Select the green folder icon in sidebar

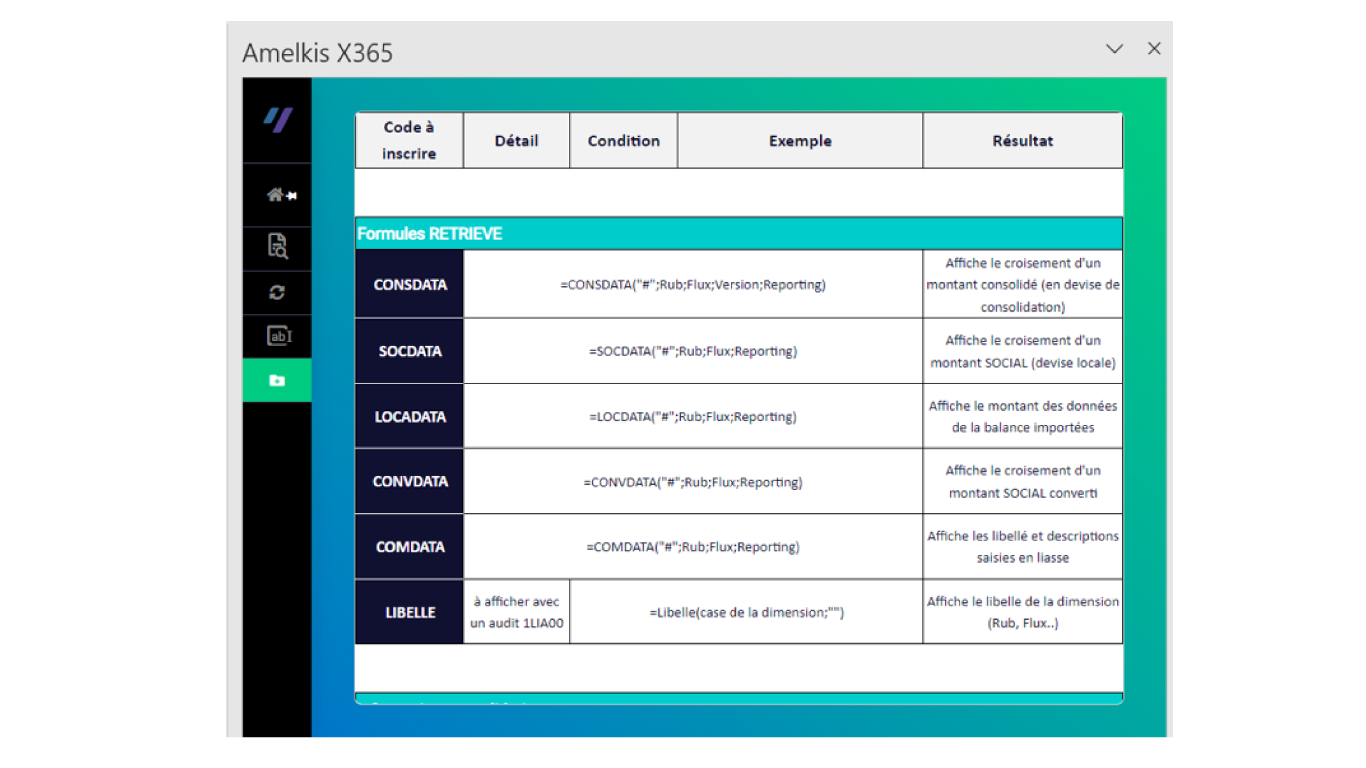tap(277, 380)
